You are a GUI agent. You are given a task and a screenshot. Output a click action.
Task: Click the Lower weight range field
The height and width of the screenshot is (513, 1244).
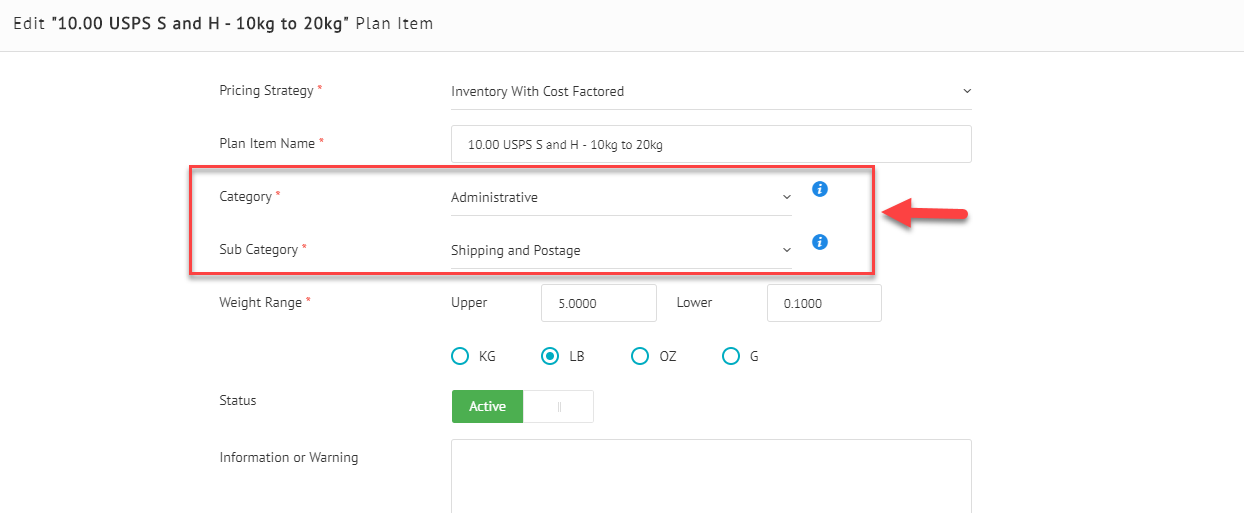(824, 303)
